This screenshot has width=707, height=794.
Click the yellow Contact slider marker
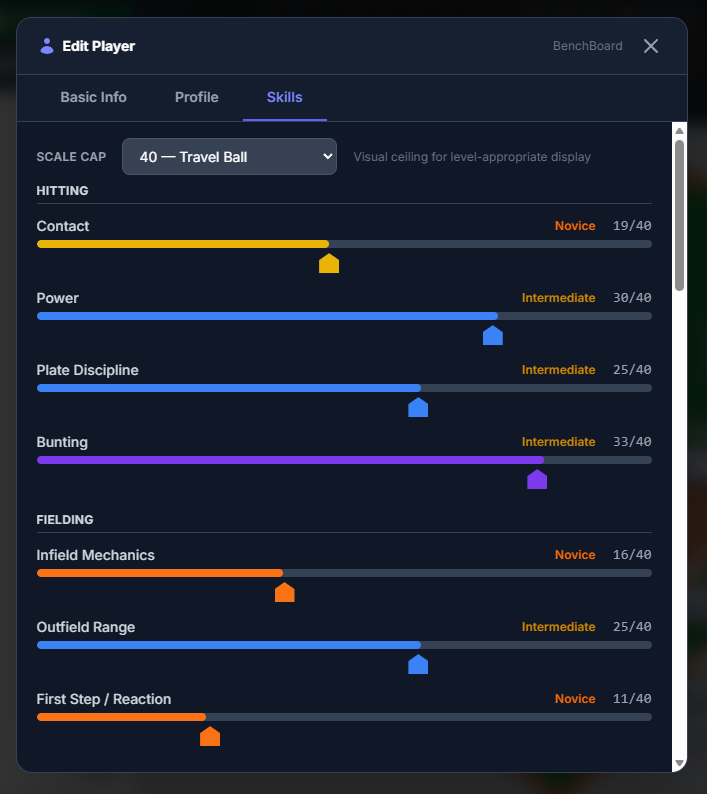click(329, 264)
